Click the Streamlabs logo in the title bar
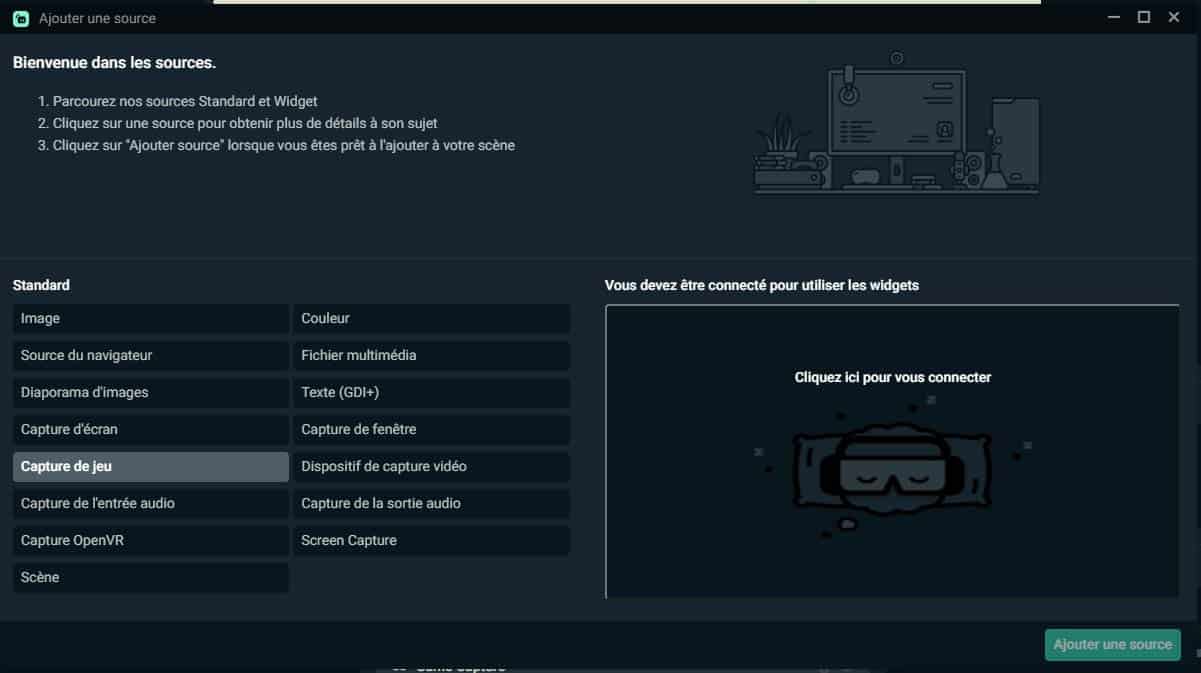Image resolution: width=1201 pixels, height=673 pixels. point(21,17)
